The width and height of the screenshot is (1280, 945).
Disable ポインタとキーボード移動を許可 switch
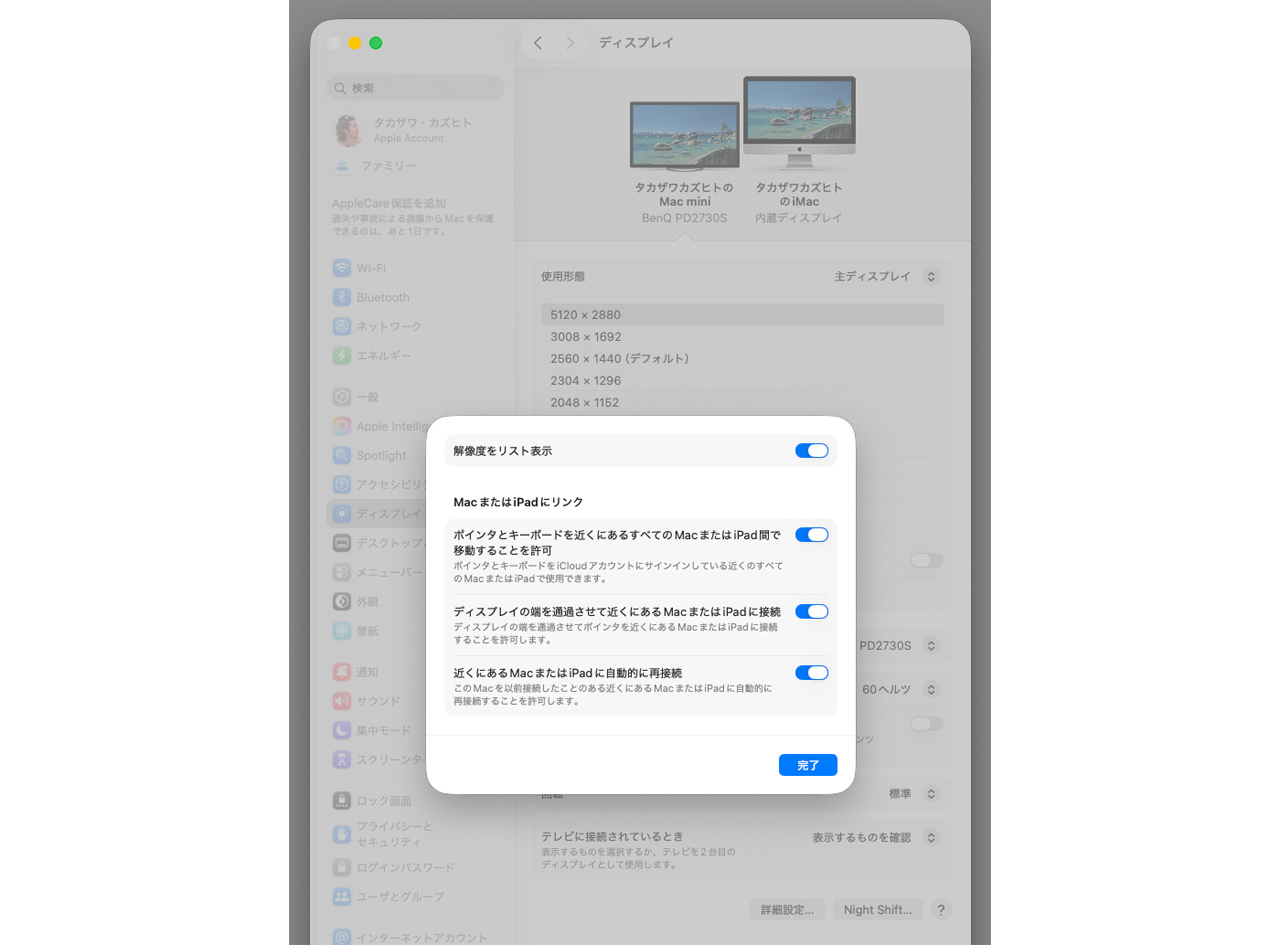811,535
